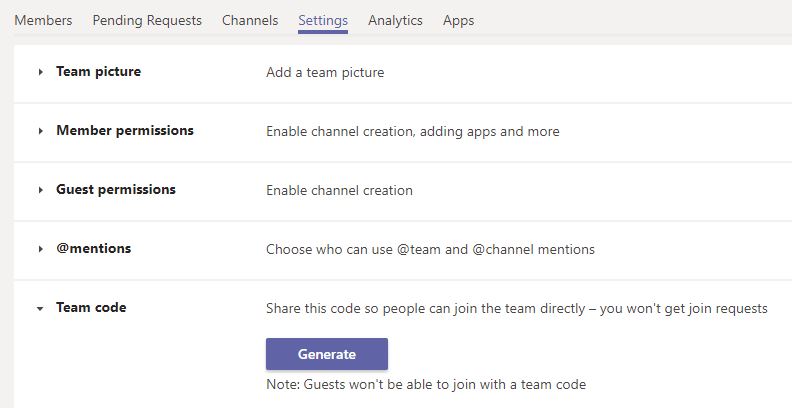The image size is (792, 408).
Task: Go to the Channels tab
Action: point(250,21)
